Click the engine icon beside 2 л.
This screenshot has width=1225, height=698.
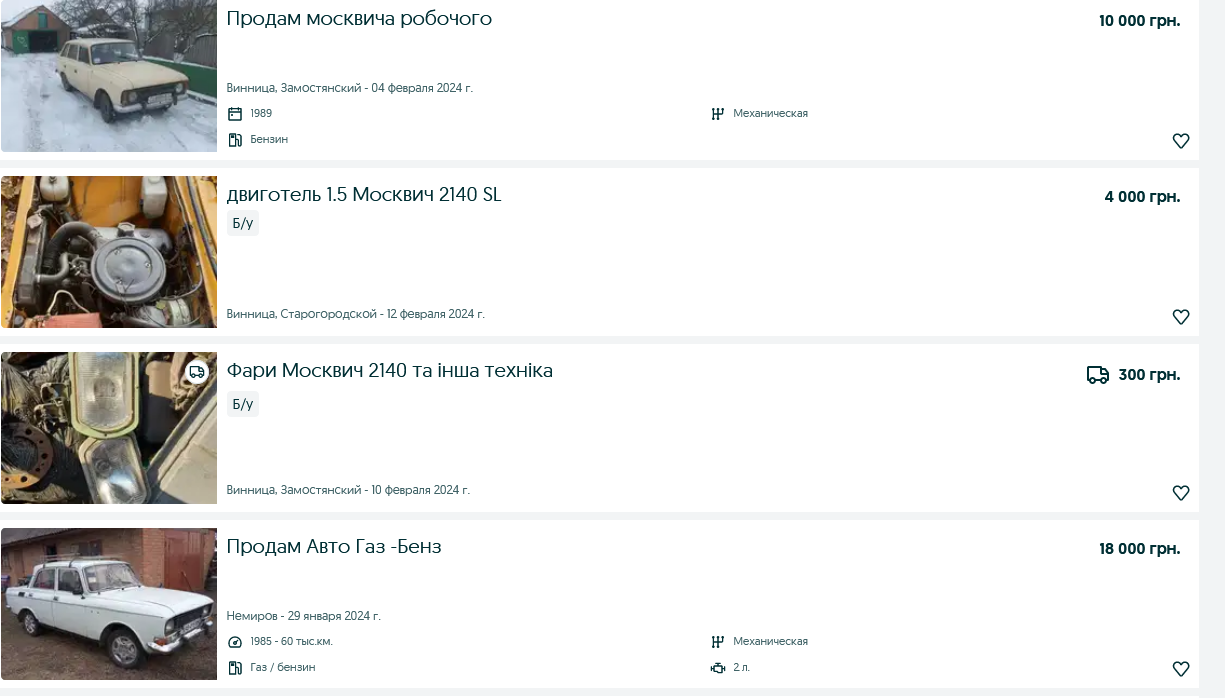point(717,668)
